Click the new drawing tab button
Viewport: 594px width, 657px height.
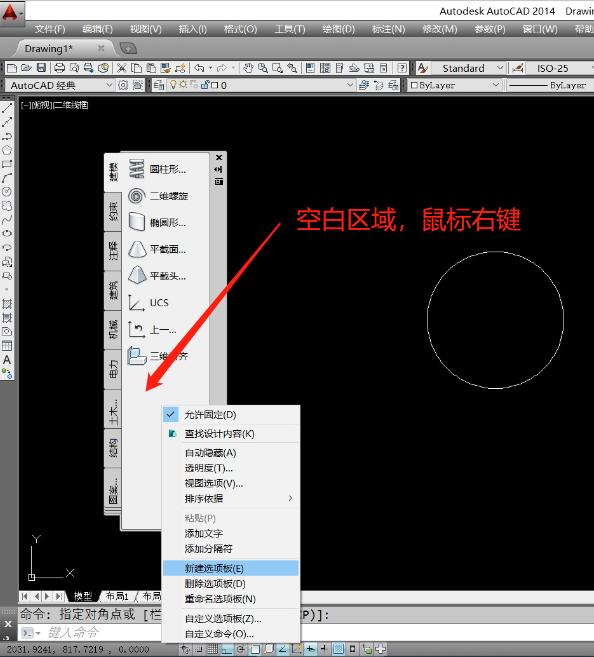click(x=128, y=49)
